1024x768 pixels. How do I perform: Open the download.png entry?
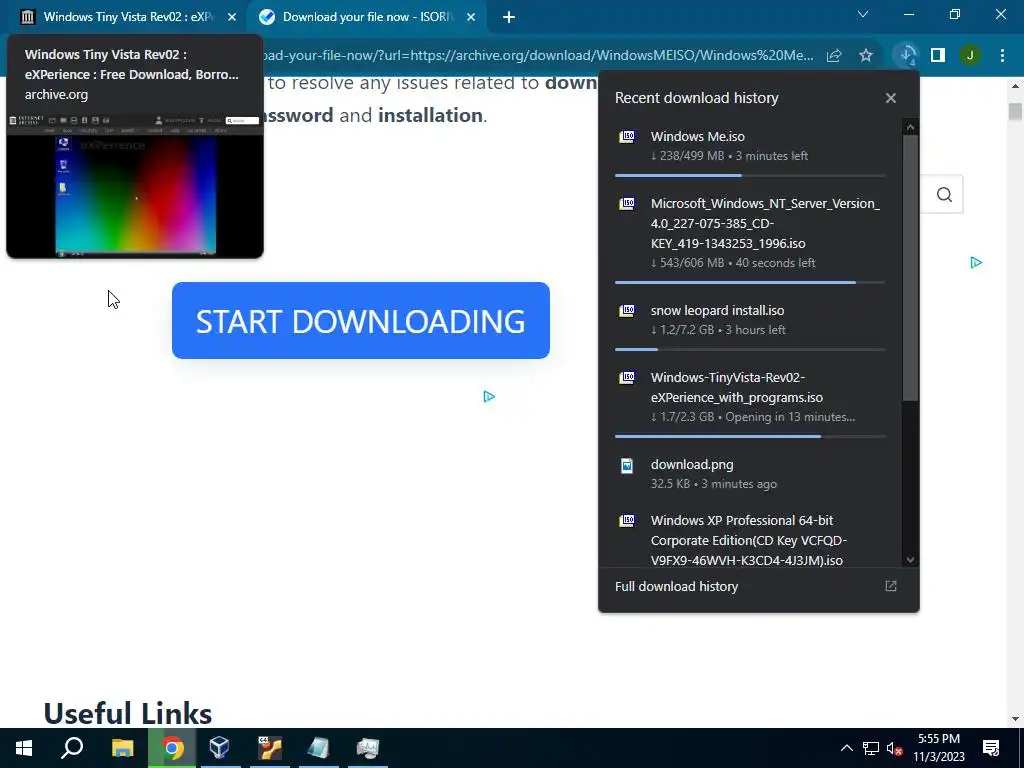coord(750,473)
